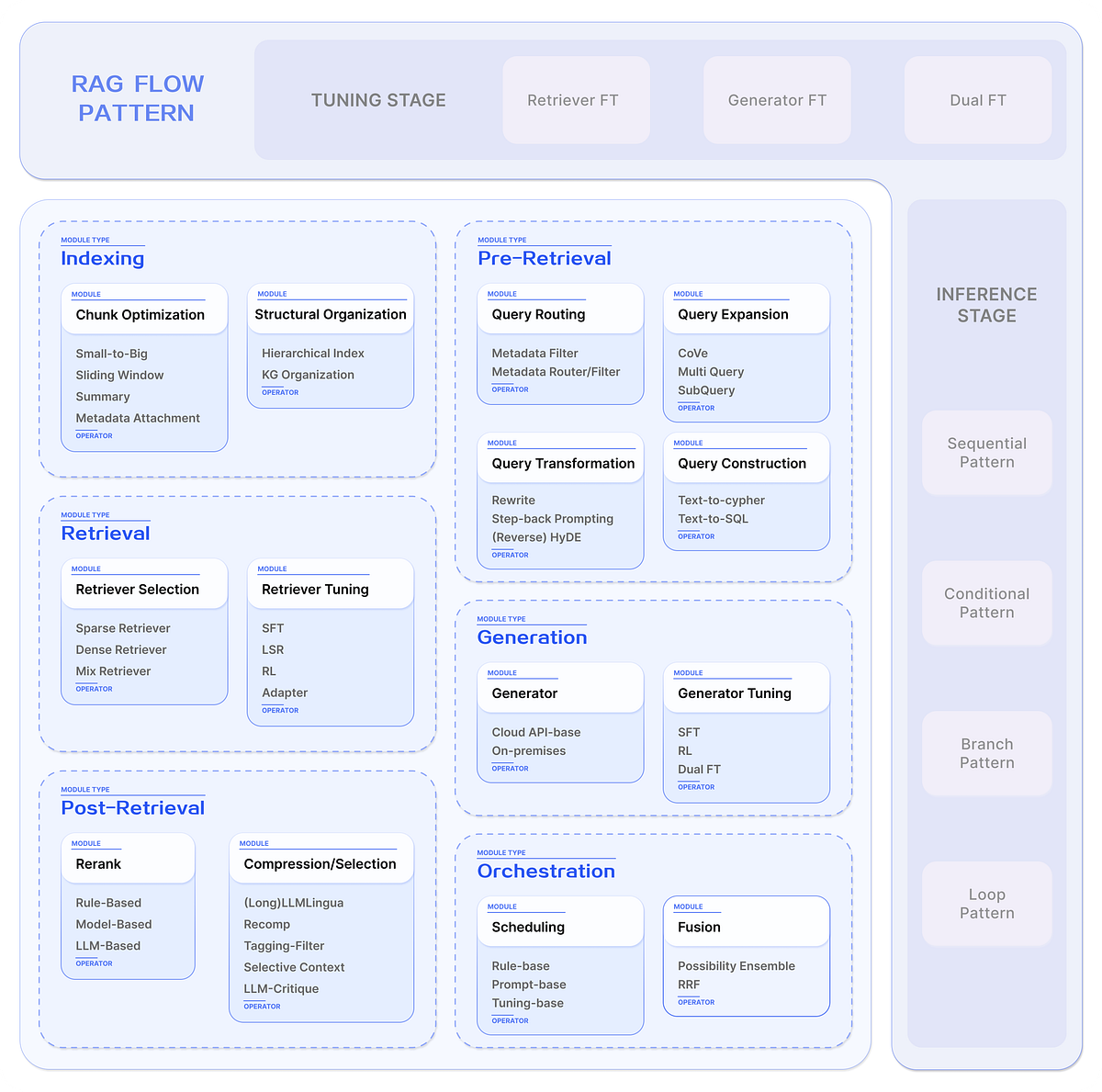
Task: Click the Generator FT stage box
Action: pos(776,99)
